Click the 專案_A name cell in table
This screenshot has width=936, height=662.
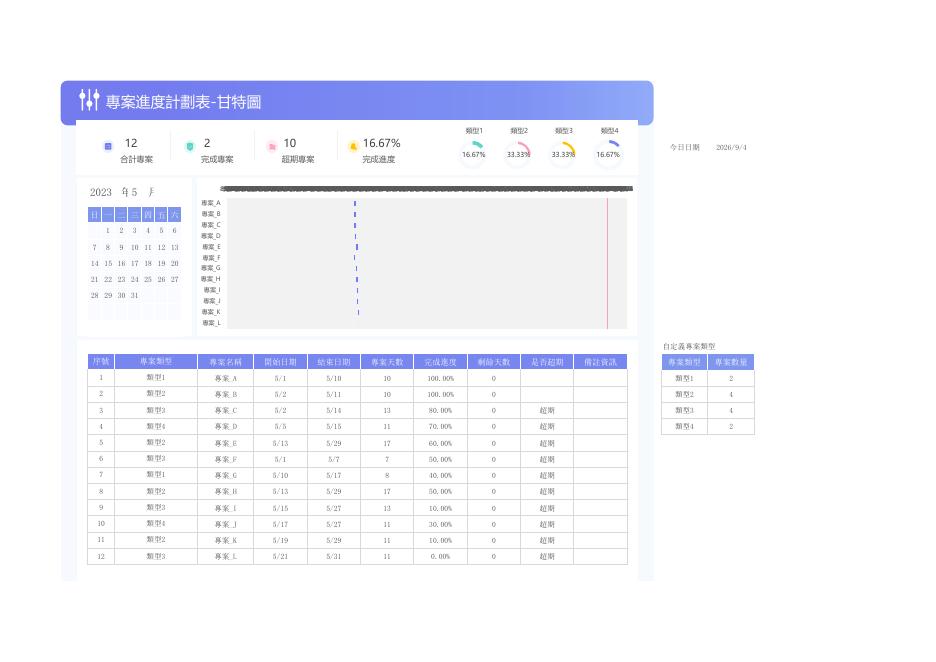coord(226,378)
